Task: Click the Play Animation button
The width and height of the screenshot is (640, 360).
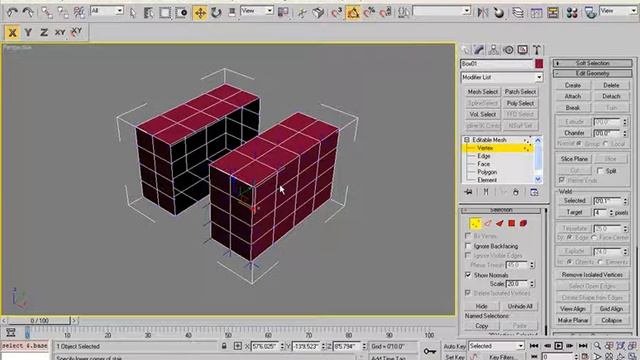Action: 558,346
